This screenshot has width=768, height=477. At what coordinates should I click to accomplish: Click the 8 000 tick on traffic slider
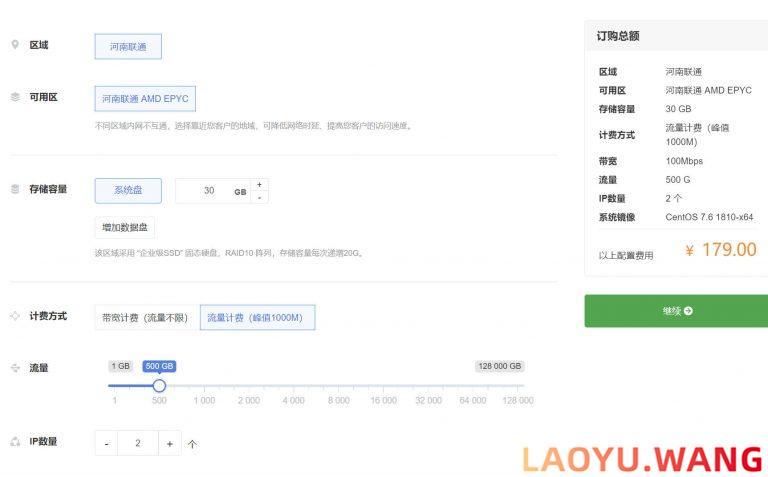click(x=338, y=400)
